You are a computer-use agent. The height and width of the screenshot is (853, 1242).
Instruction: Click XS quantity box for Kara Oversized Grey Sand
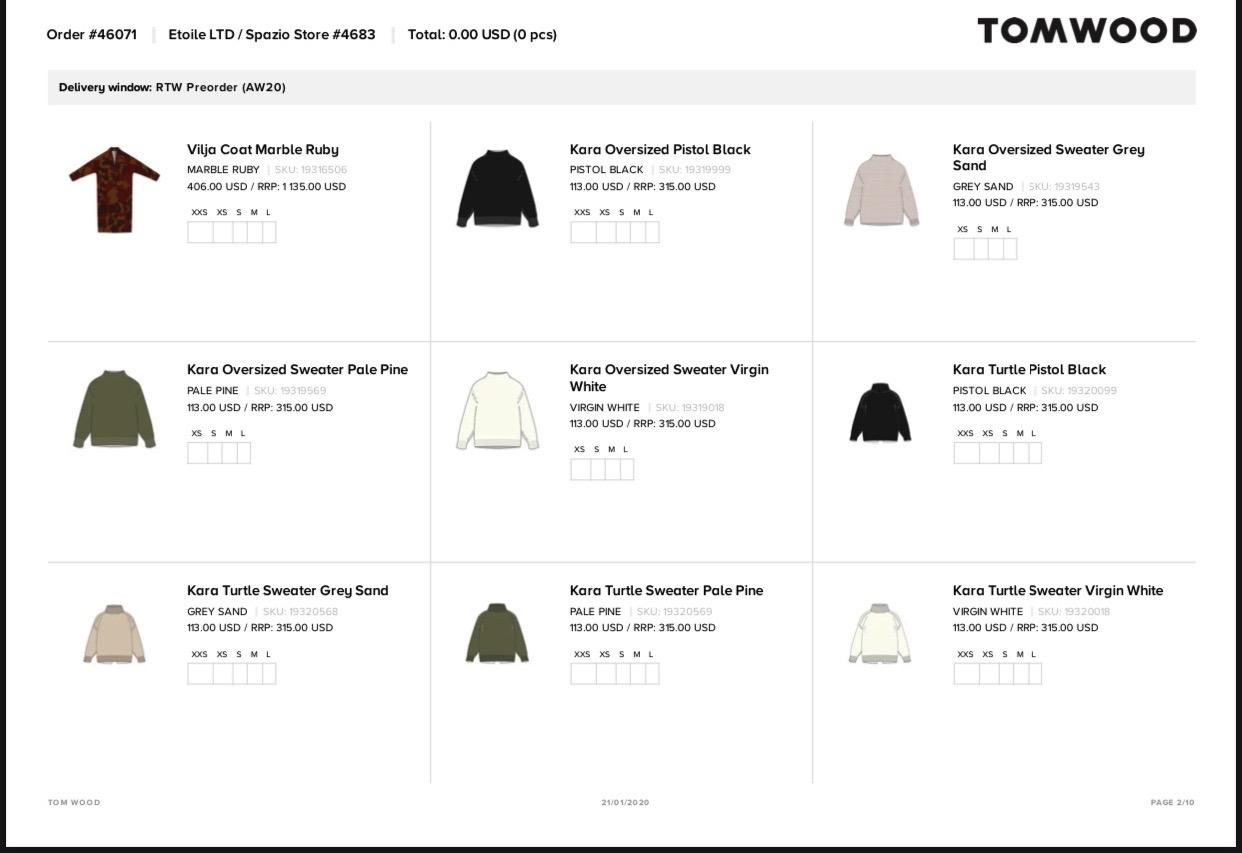click(963, 249)
